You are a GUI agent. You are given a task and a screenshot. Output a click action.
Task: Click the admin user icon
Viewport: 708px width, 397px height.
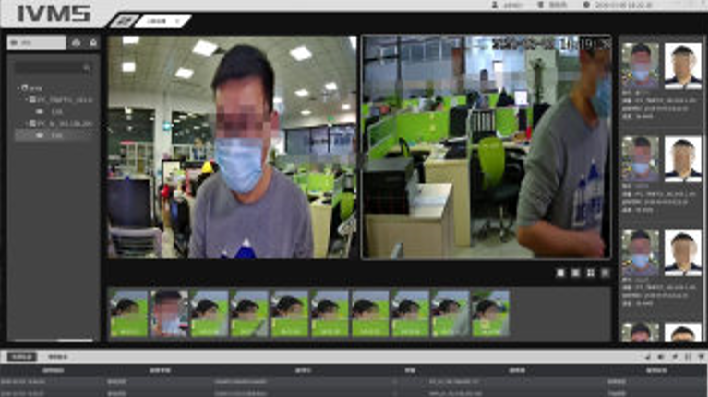495,5
